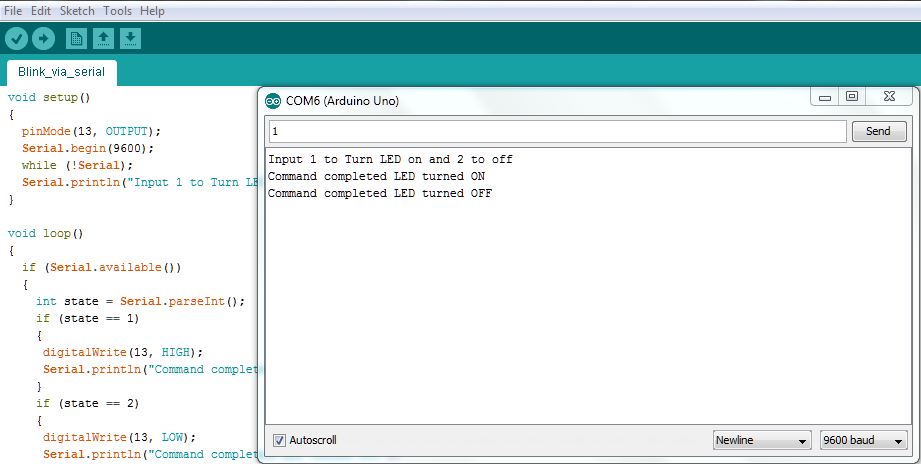Click the 'Serial.begin(9600);' code line
The height and width of the screenshot is (464, 921).
tap(88, 149)
